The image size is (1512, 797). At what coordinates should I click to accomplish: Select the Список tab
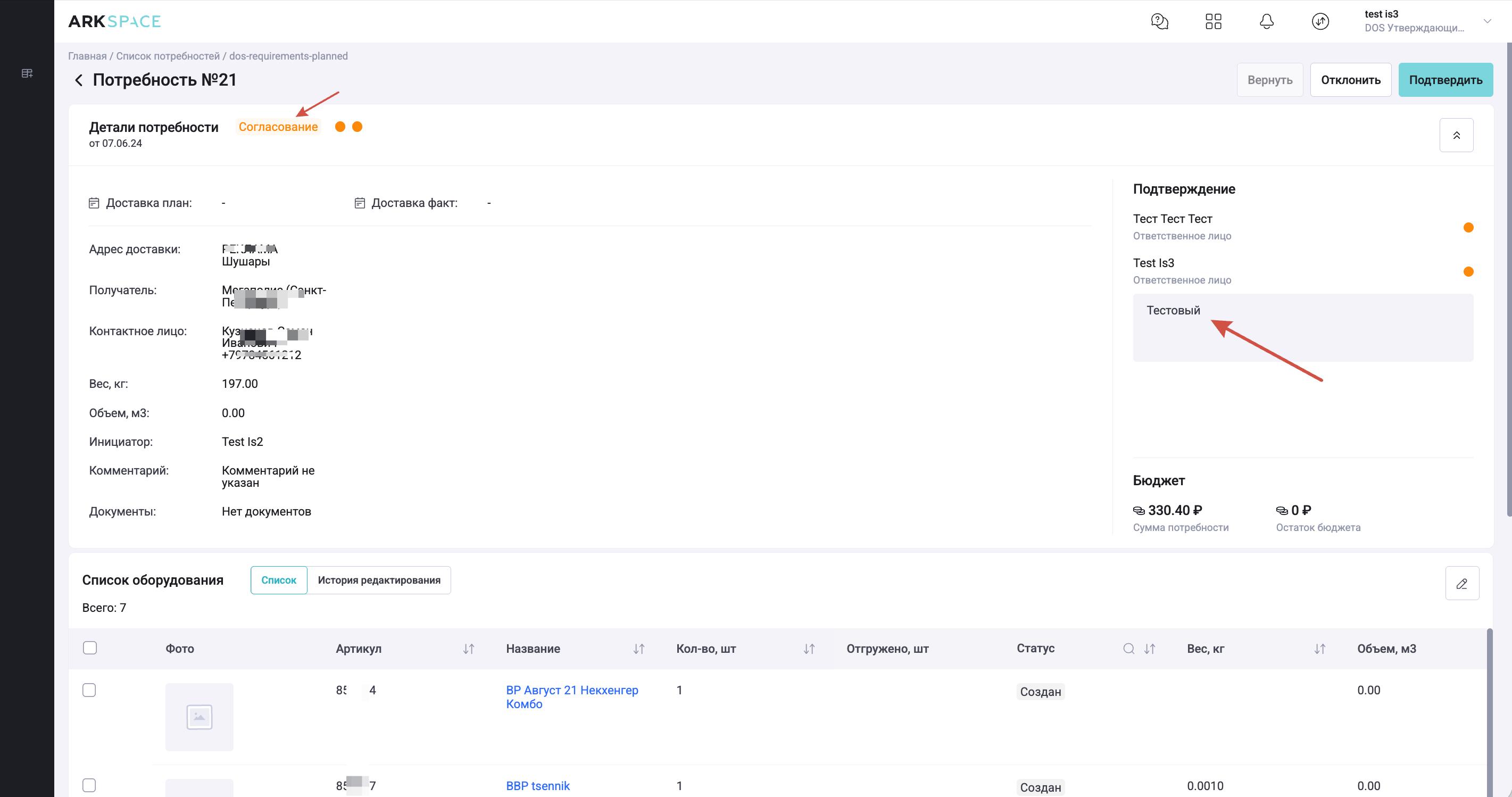279,580
